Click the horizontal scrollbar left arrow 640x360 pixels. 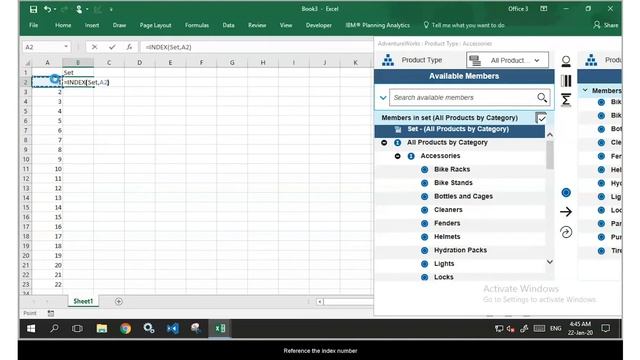(320, 302)
